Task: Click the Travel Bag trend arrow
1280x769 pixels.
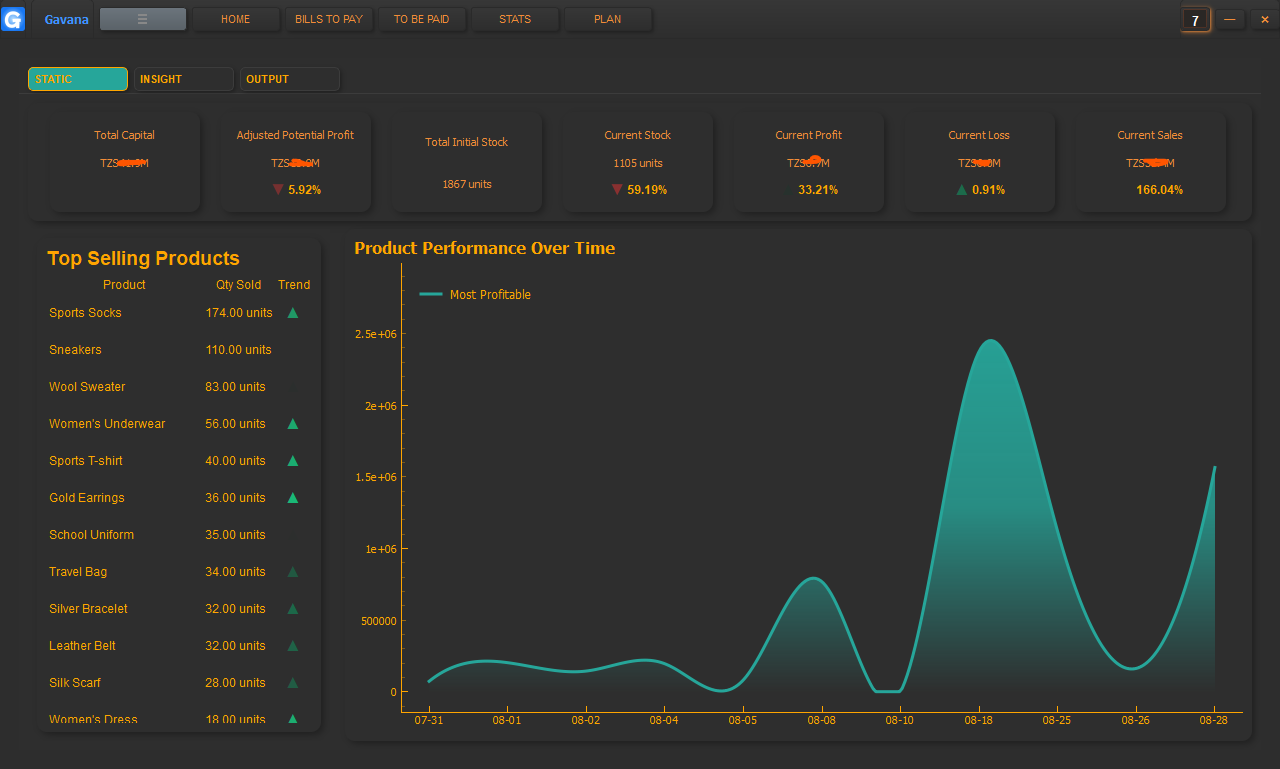Action: tap(293, 572)
